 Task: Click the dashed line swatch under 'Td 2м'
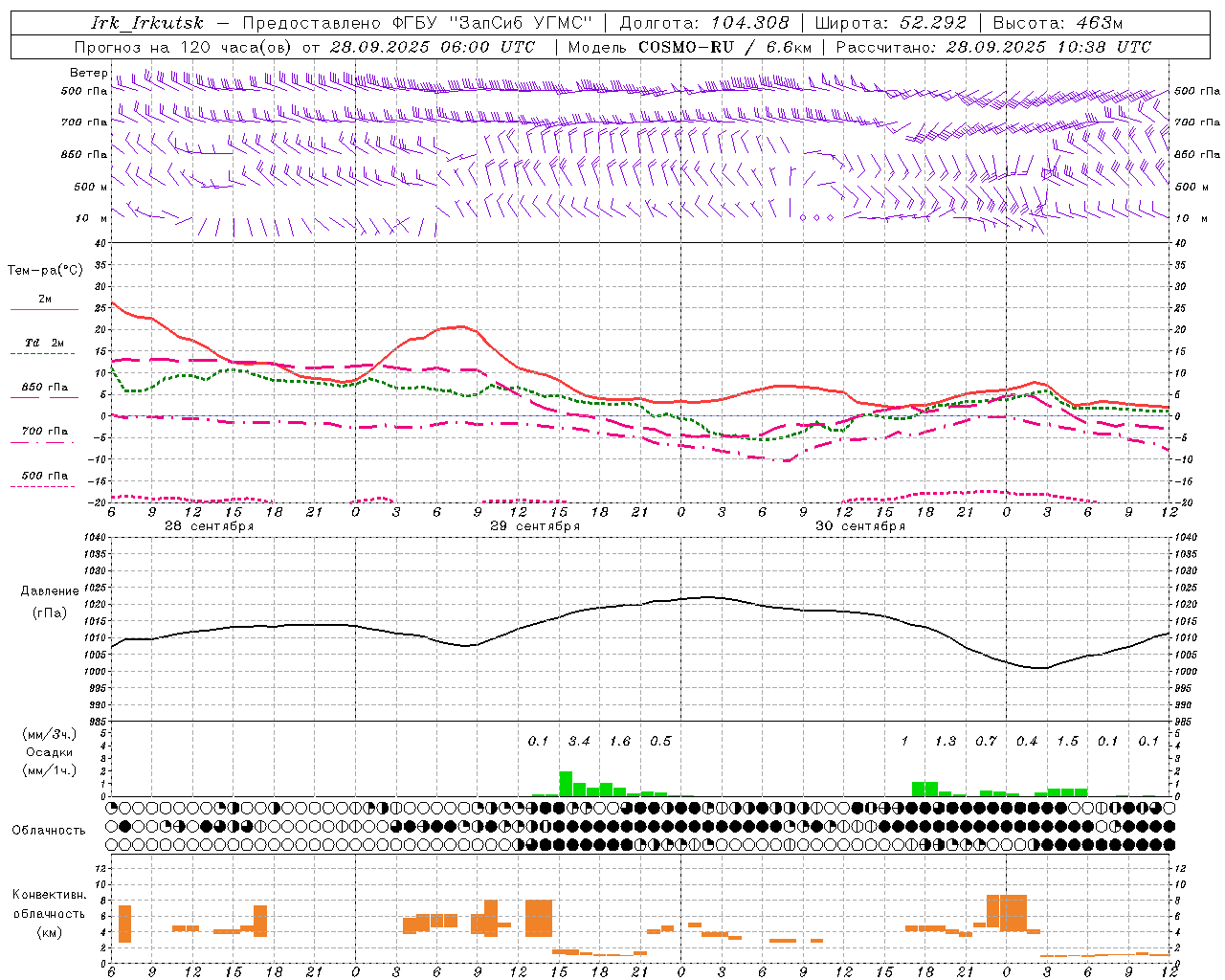click(44, 354)
